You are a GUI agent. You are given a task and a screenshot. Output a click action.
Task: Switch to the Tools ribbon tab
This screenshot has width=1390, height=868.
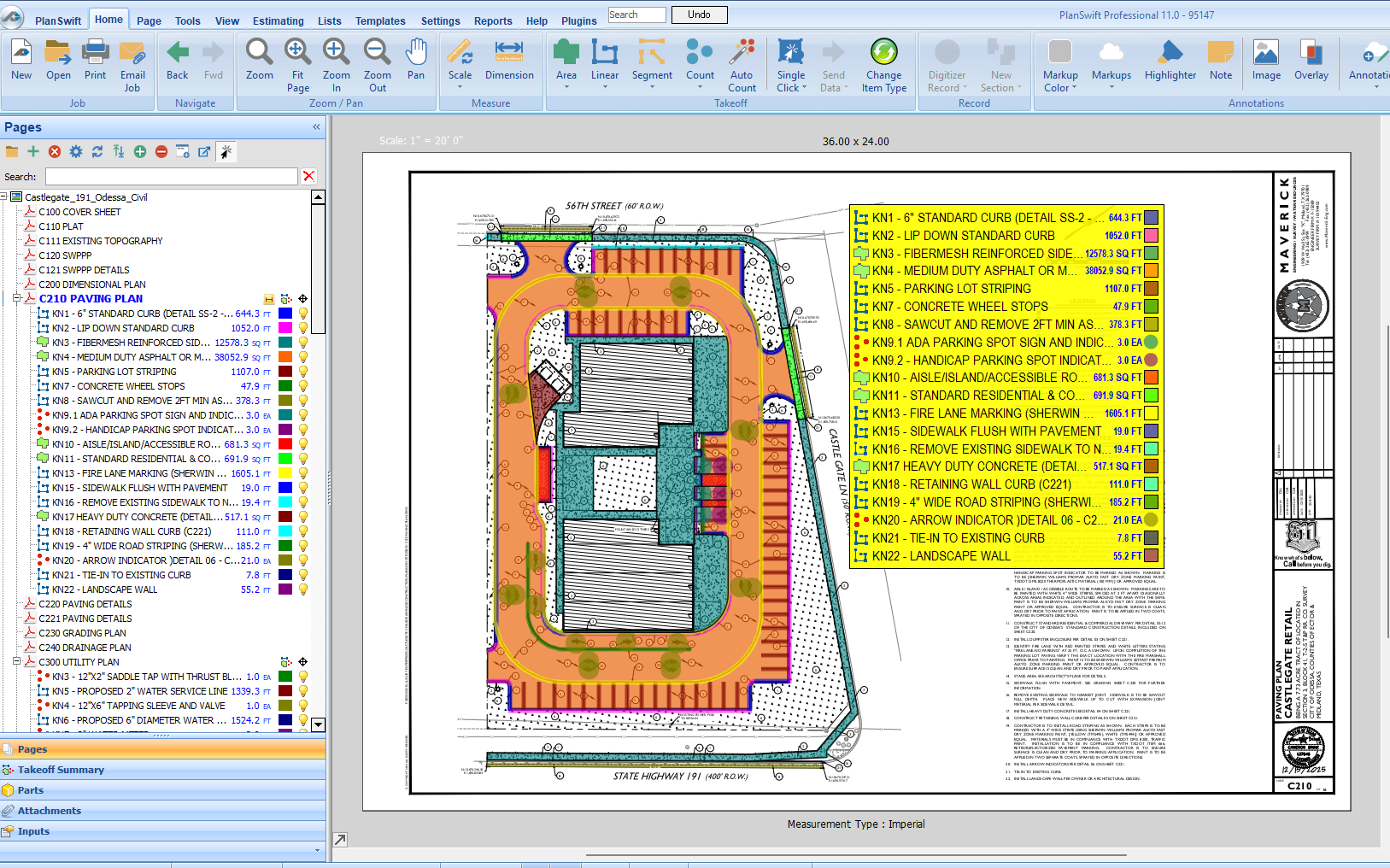[187, 21]
